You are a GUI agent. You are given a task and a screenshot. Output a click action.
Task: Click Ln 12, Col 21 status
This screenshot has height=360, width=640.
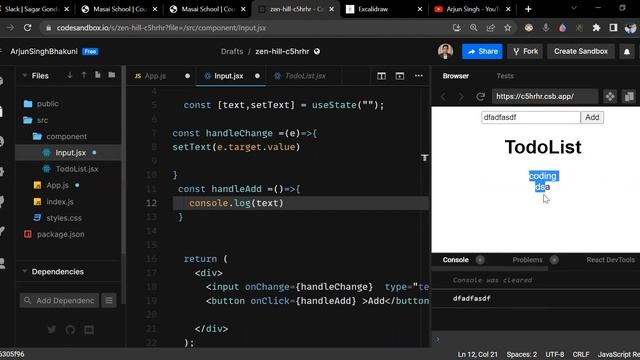pyautogui.click(x=477, y=354)
